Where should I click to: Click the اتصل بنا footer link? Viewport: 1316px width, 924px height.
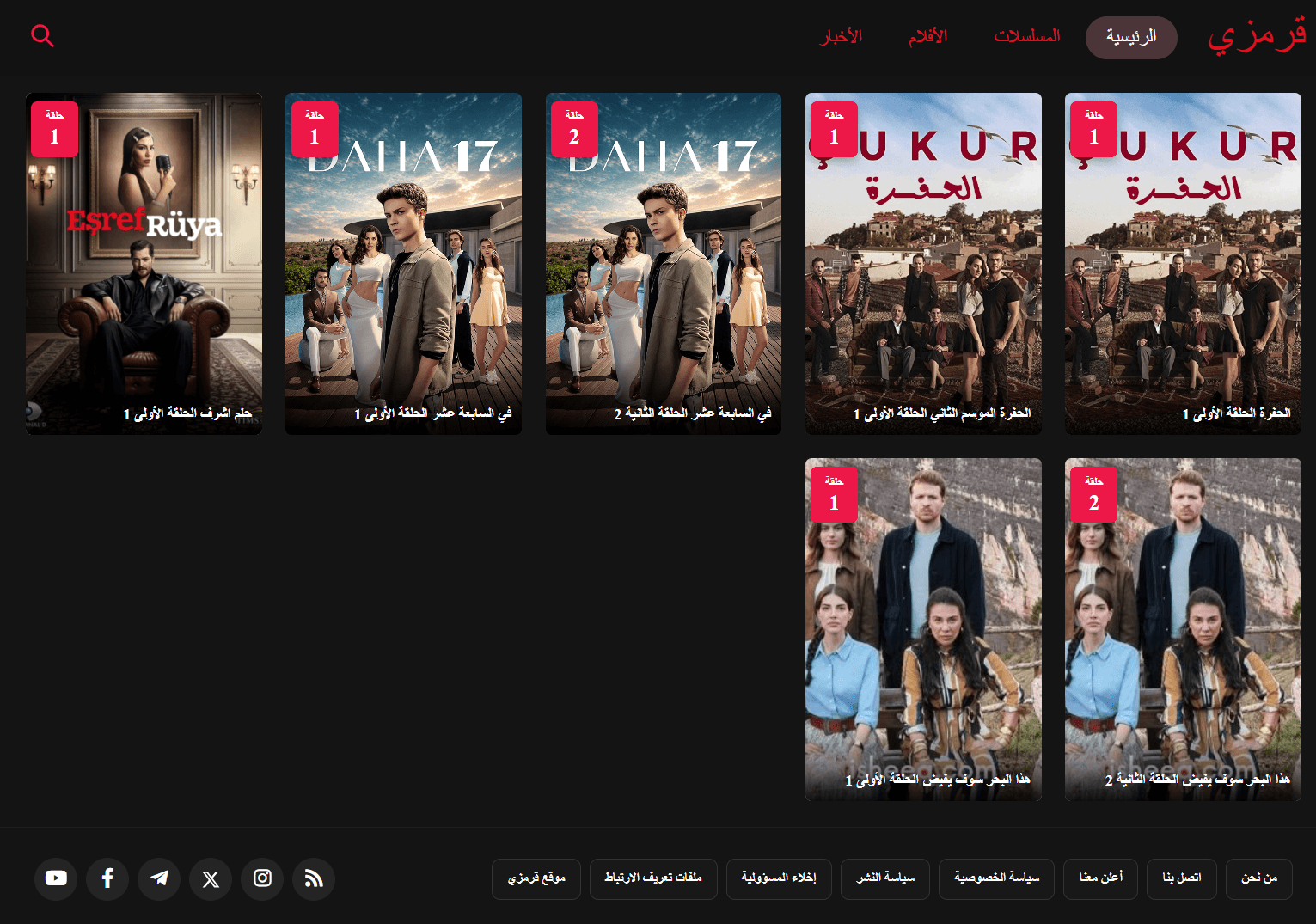point(1182,878)
